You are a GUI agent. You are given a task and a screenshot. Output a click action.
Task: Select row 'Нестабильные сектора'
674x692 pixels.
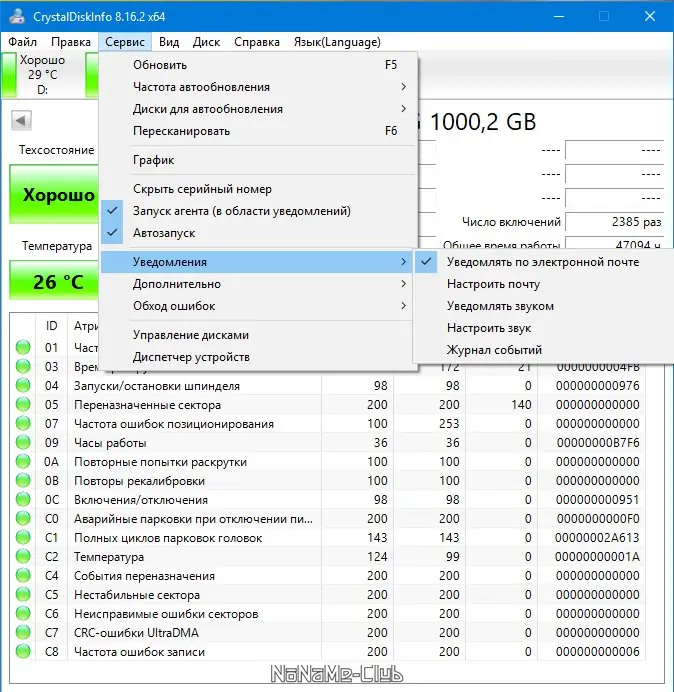327,594
